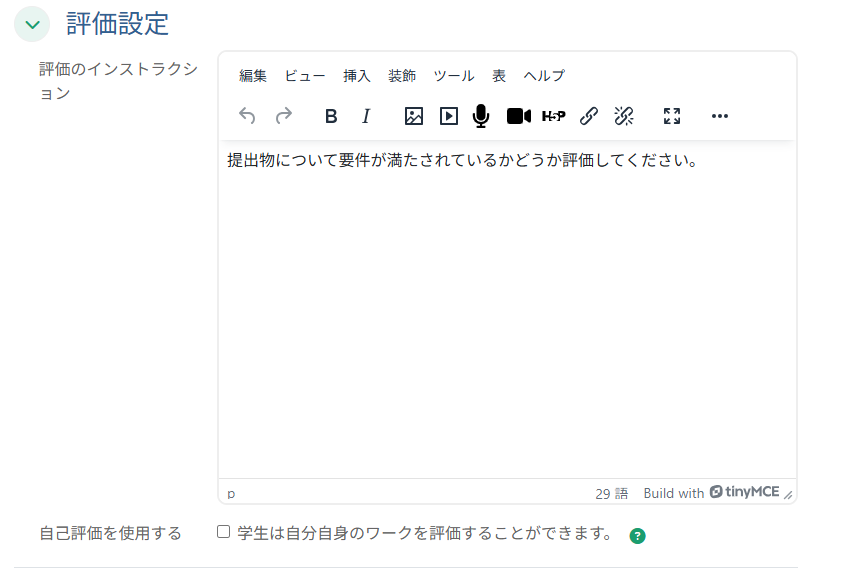Record audio with the microphone icon
This screenshot has height=570, width=866.
coord(481,116)
